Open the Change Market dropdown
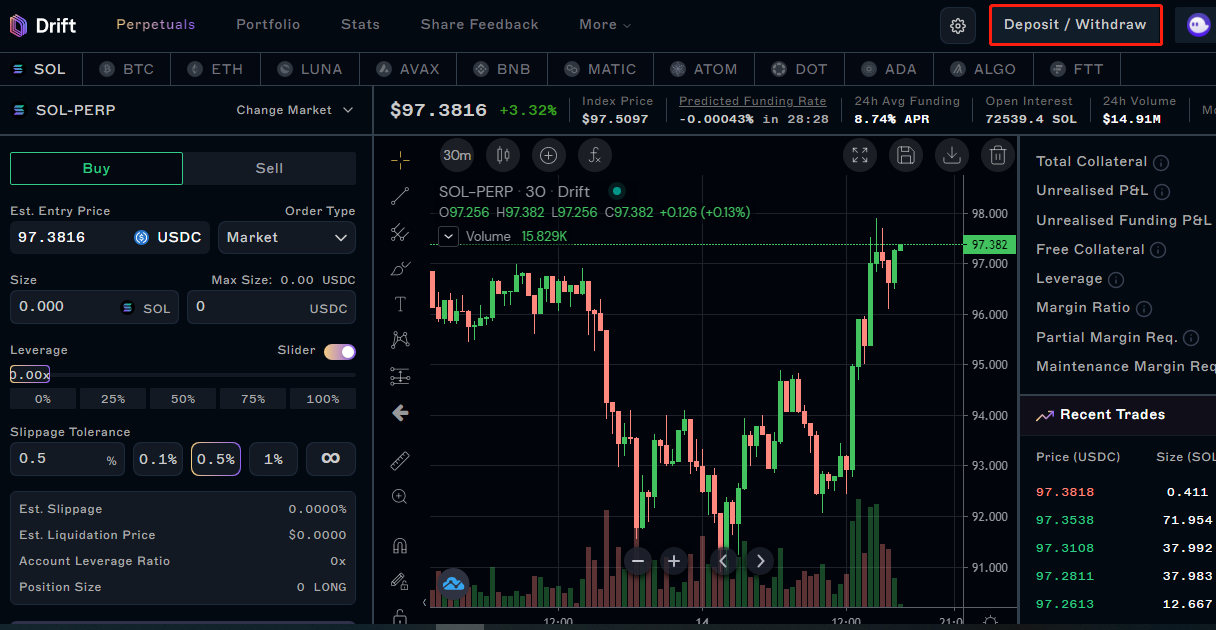The height and width of the screenshot is (630, 1216). tap(295, 110)
